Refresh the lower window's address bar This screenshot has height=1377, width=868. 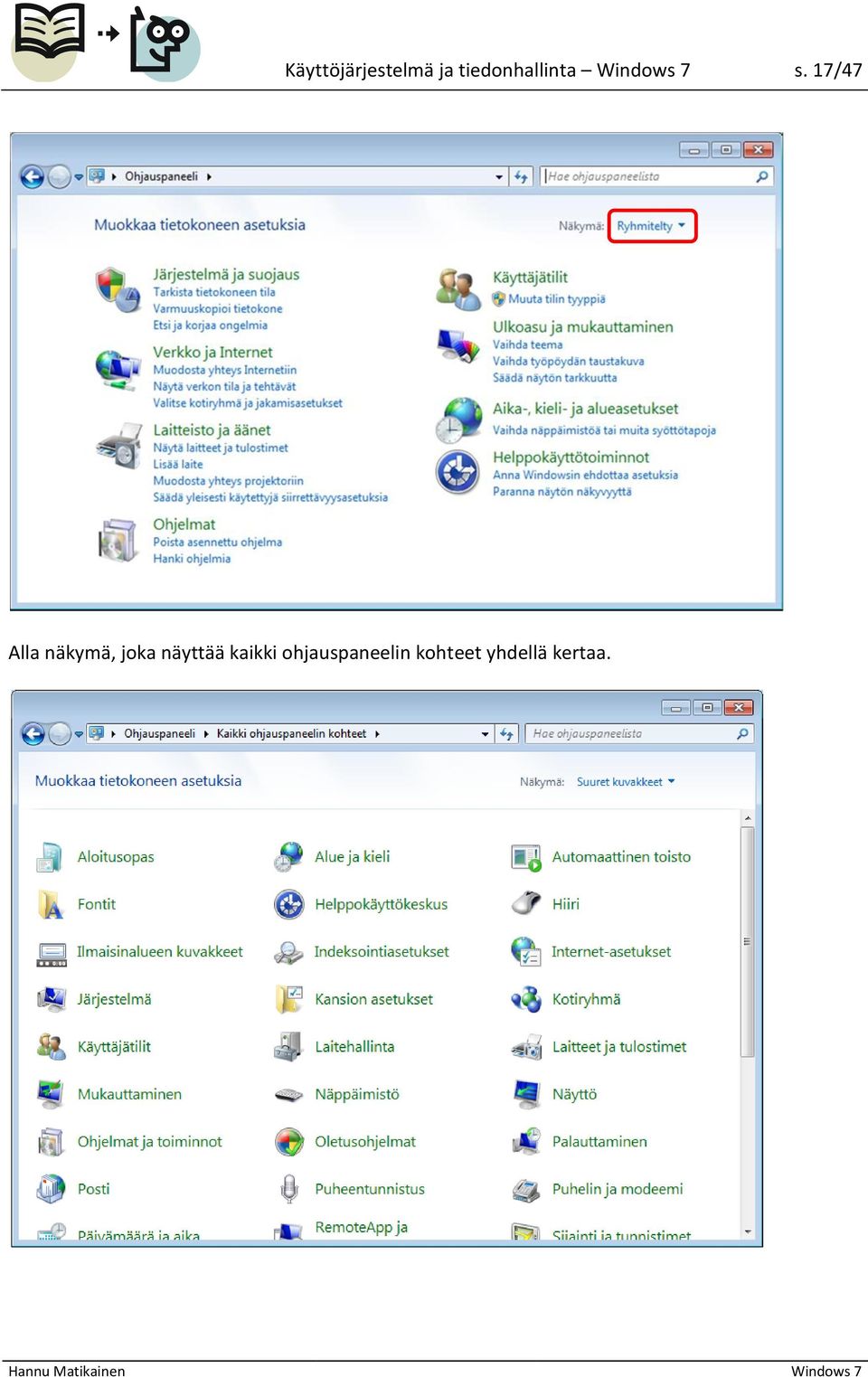pyautogui.click(x=506, y=733)
